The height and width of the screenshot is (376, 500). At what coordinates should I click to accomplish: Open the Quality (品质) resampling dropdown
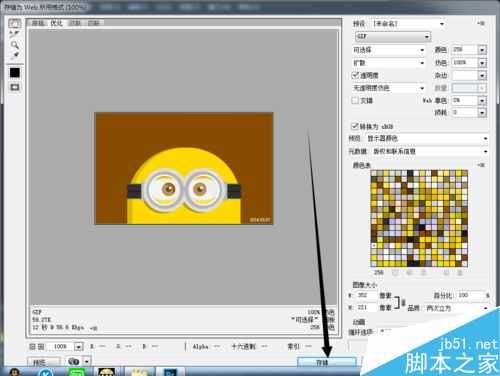[457, 308]
